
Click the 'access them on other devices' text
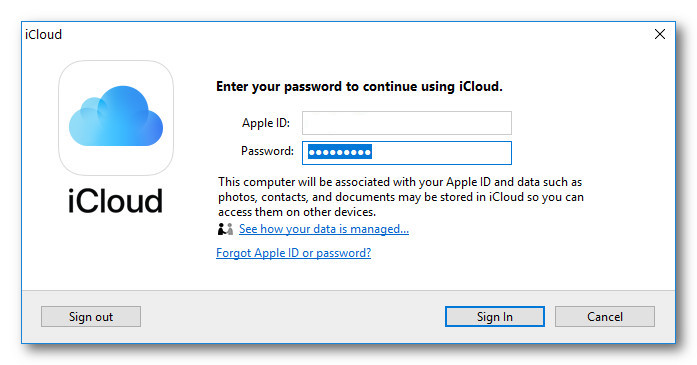297,212
